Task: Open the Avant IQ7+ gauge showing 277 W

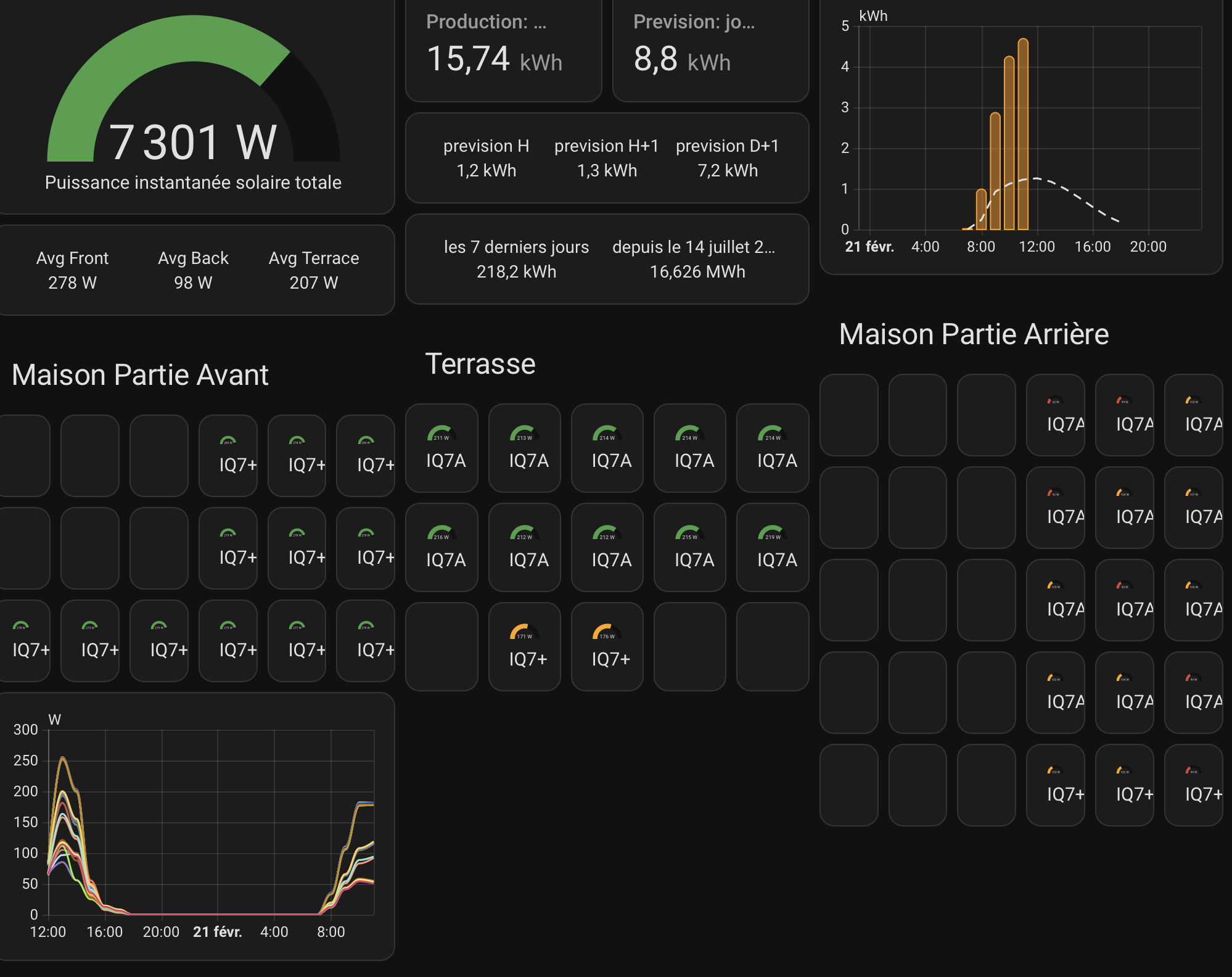Action: (297, 640)
